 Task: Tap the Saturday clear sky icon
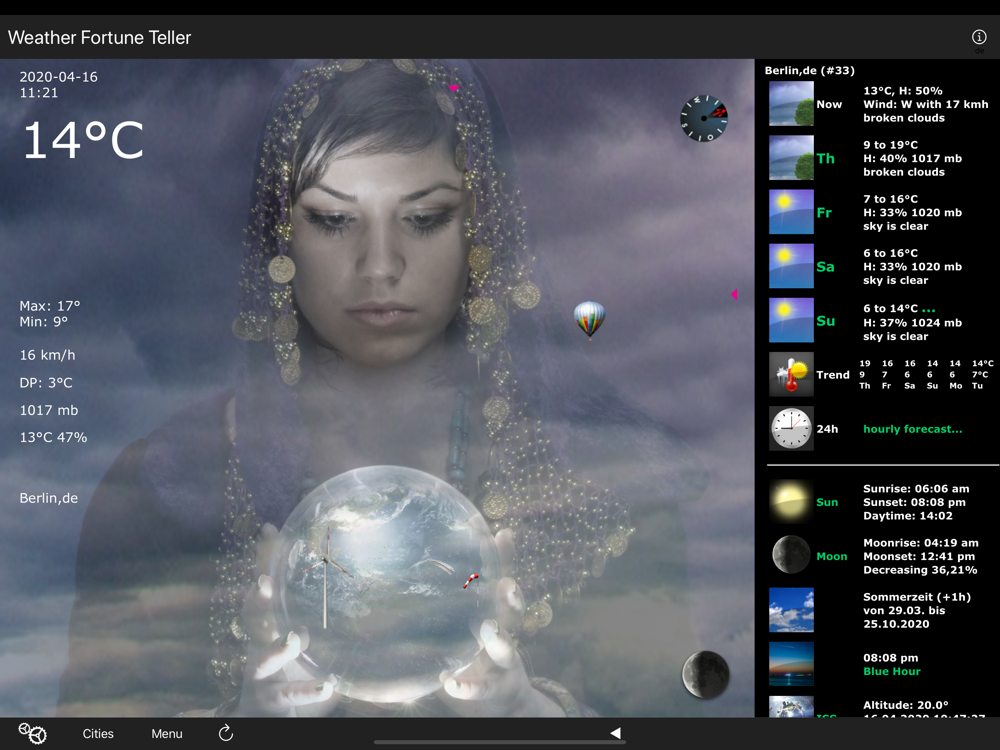[791, 266]
